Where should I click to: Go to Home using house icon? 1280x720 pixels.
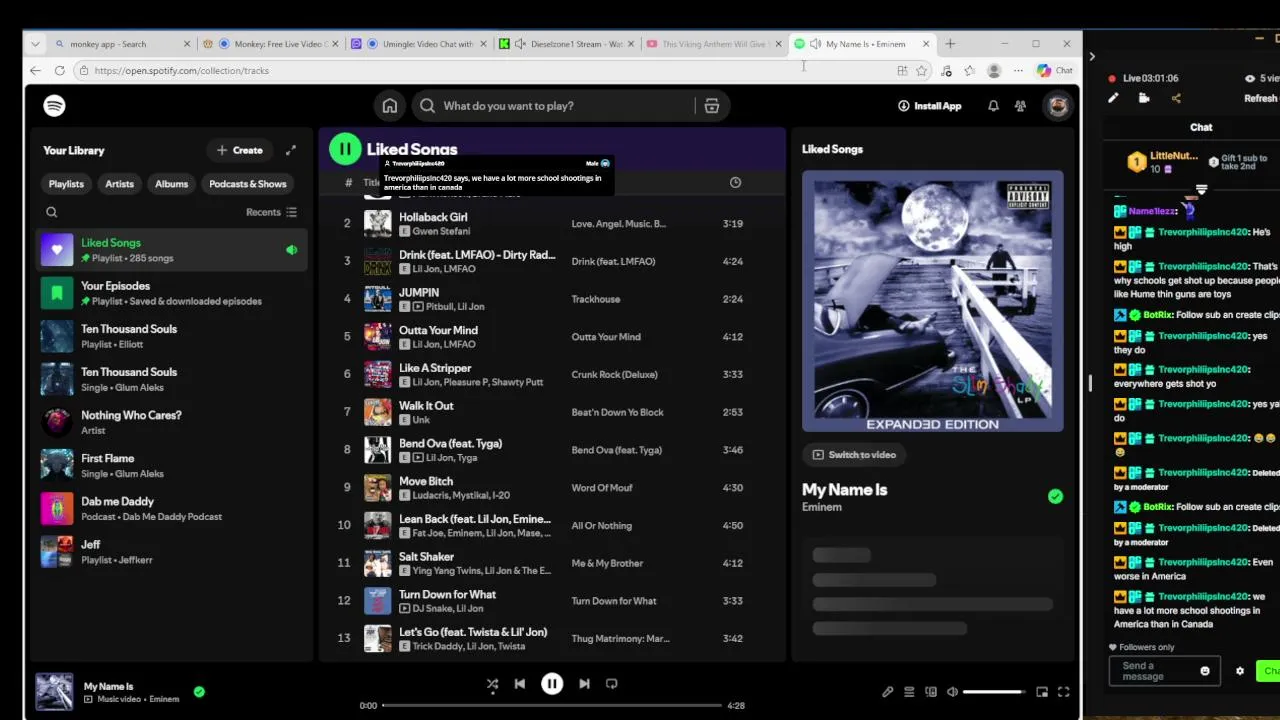[390, 106]
